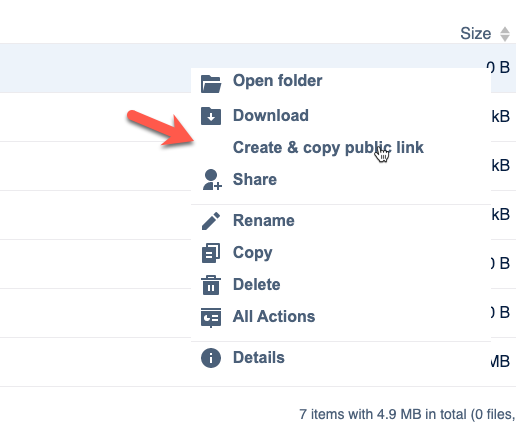The image size is (516, 431).
Task: Sort by the Size column header
Action: [x=476, y=33]
